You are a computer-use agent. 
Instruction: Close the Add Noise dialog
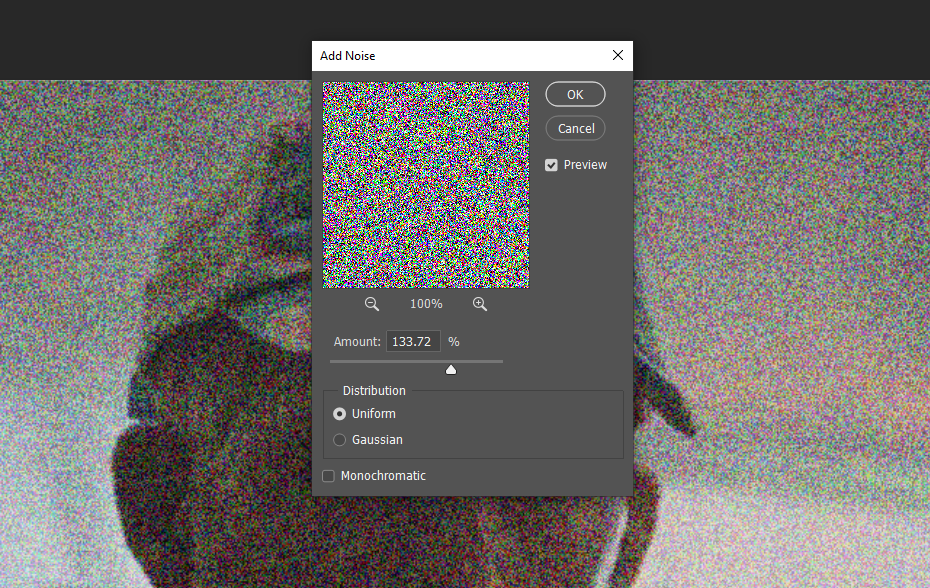(x=617, y=55)
